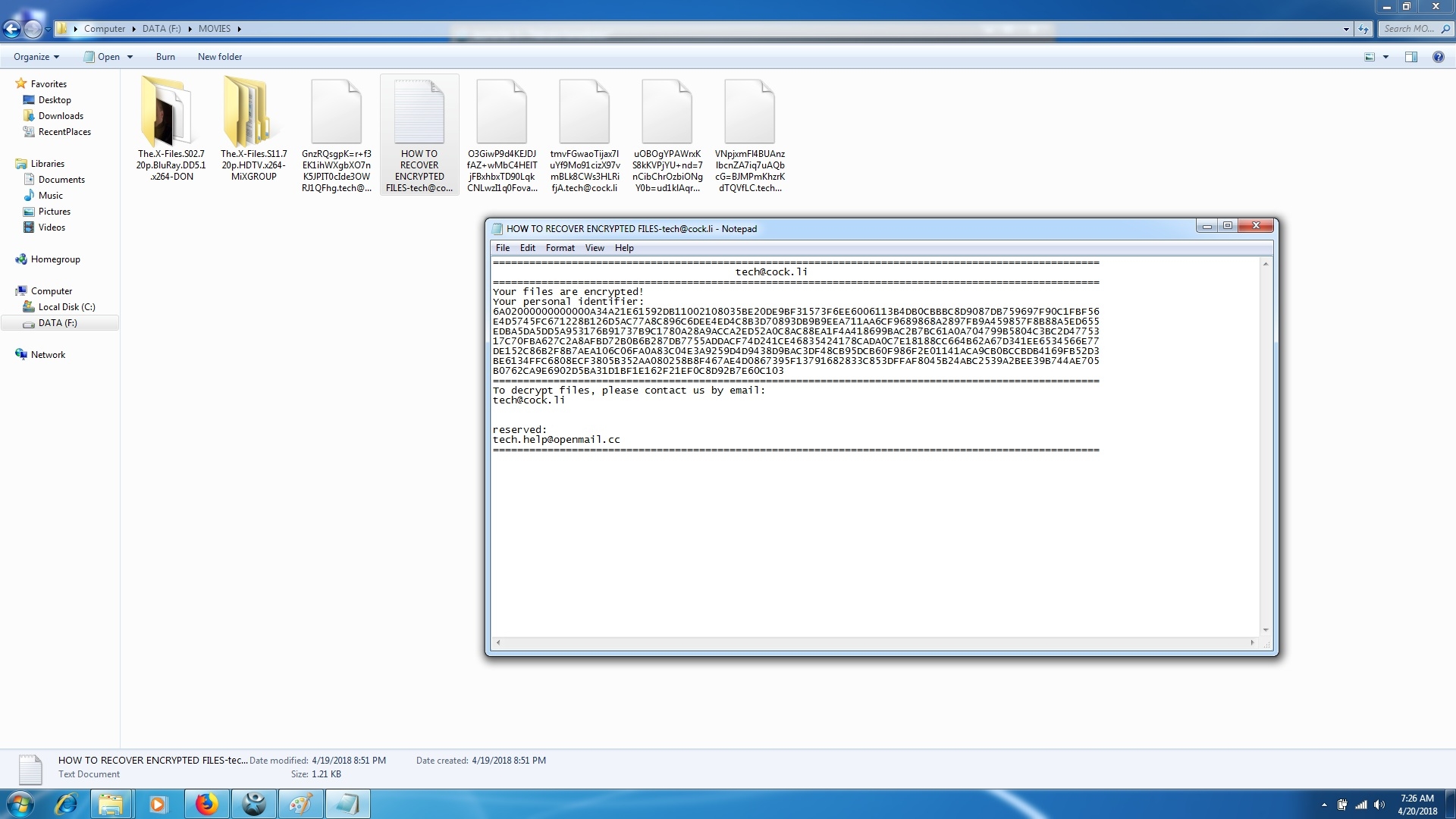Viewport: 1456px width, 819px height.
Task: Click the refresh button beside address bar
Action: pyautogui.click(x=1363, y=29)
